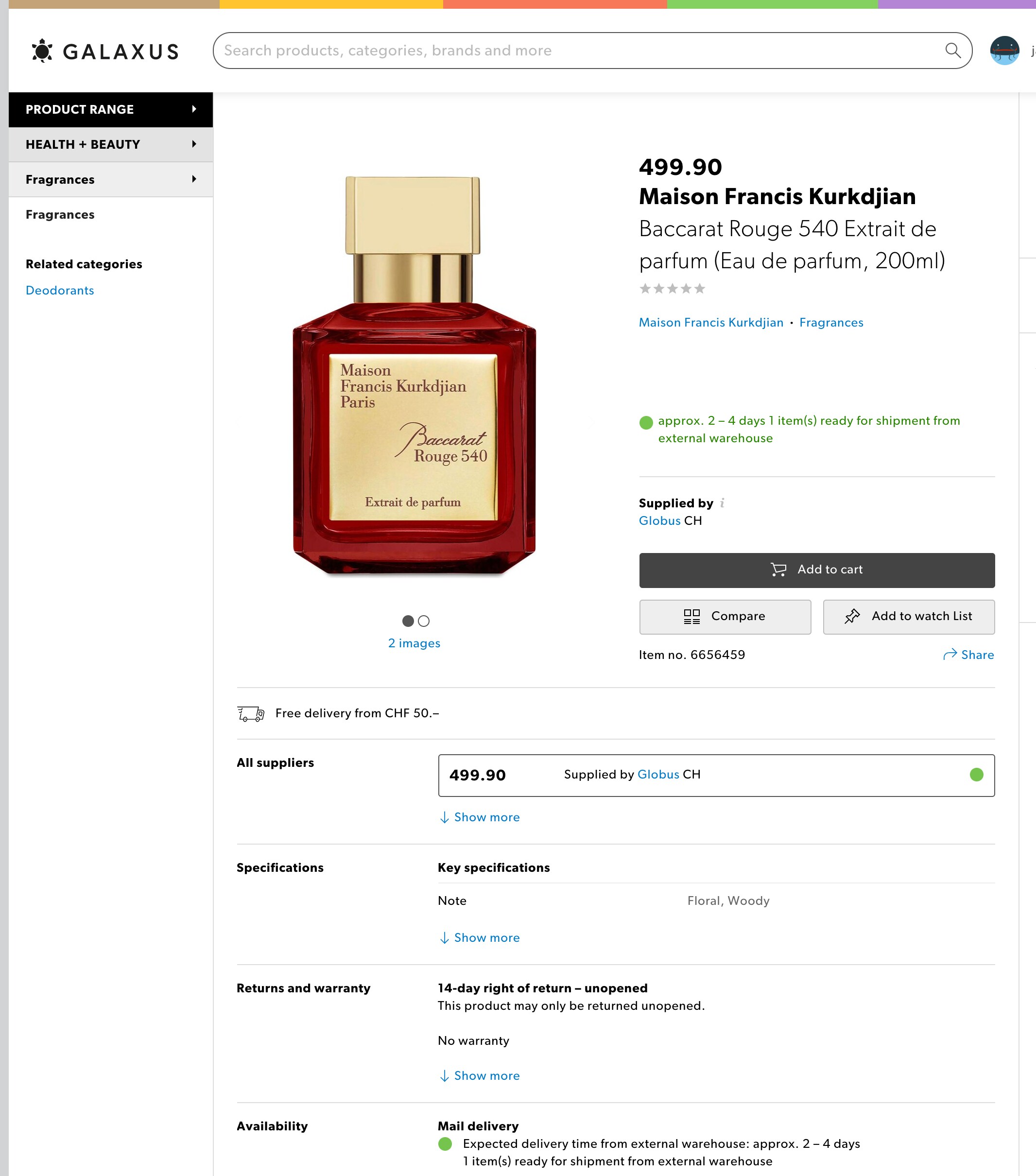The height and width of the screenshot is (1176, 1036).
Task: Select the second image carousel dot
Action: 424,622
